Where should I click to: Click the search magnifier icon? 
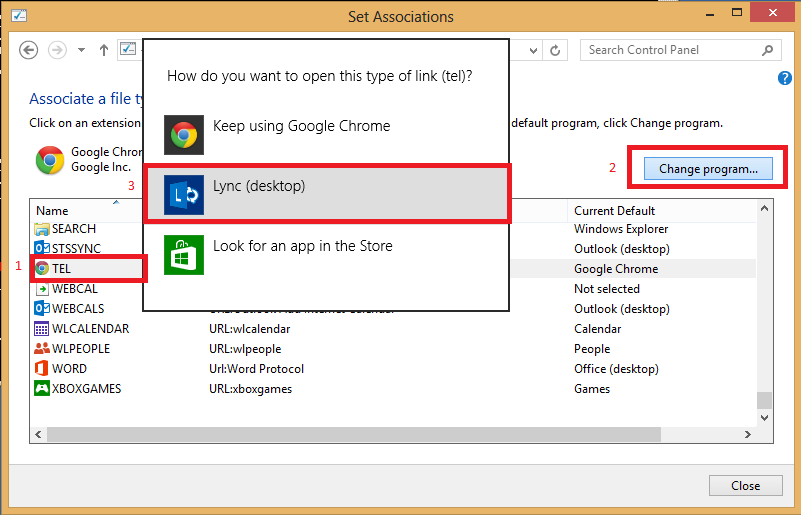[x=767, y=50]
